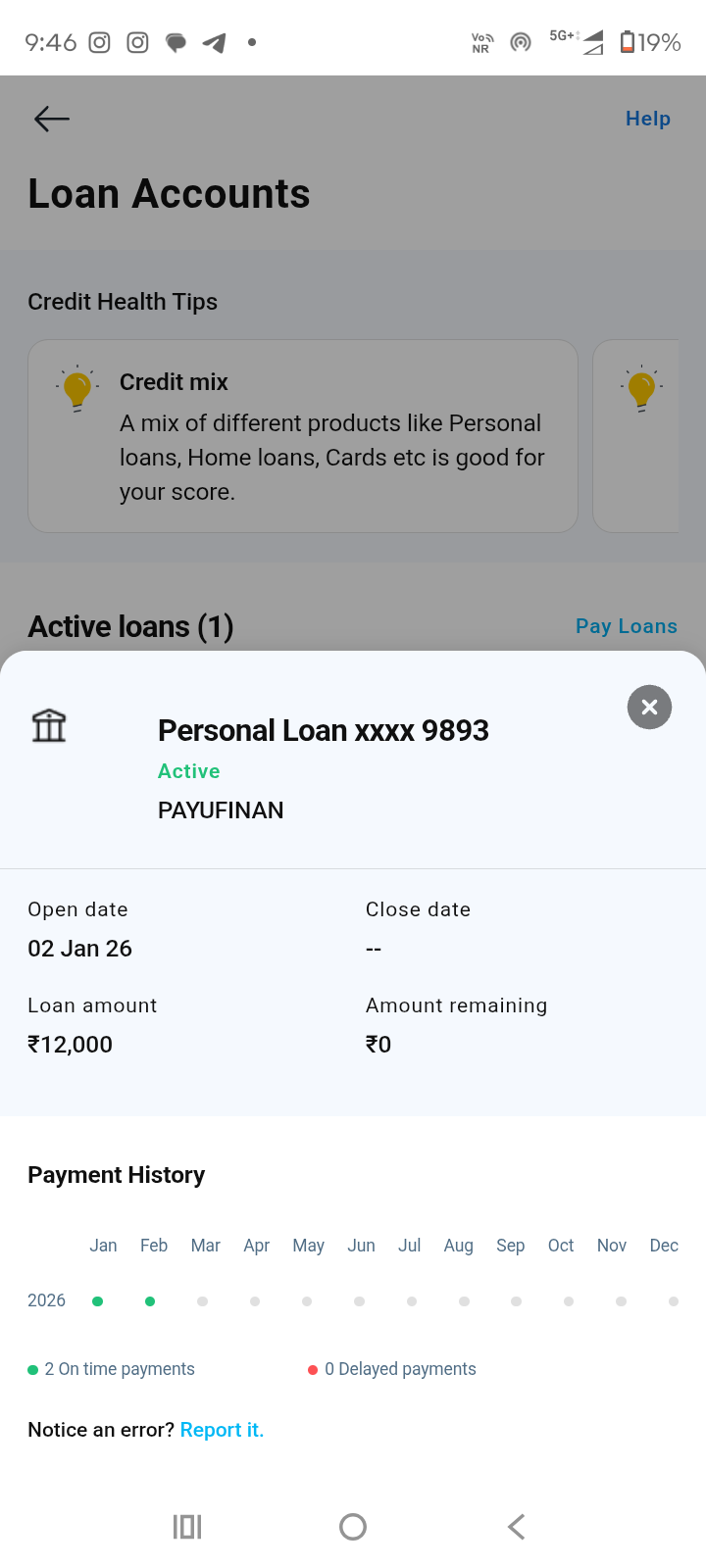The width and height of the screenshot is (706, 1568).
Task: Tap the Credit mix lightbulb icon
Action: coord(76,389)
